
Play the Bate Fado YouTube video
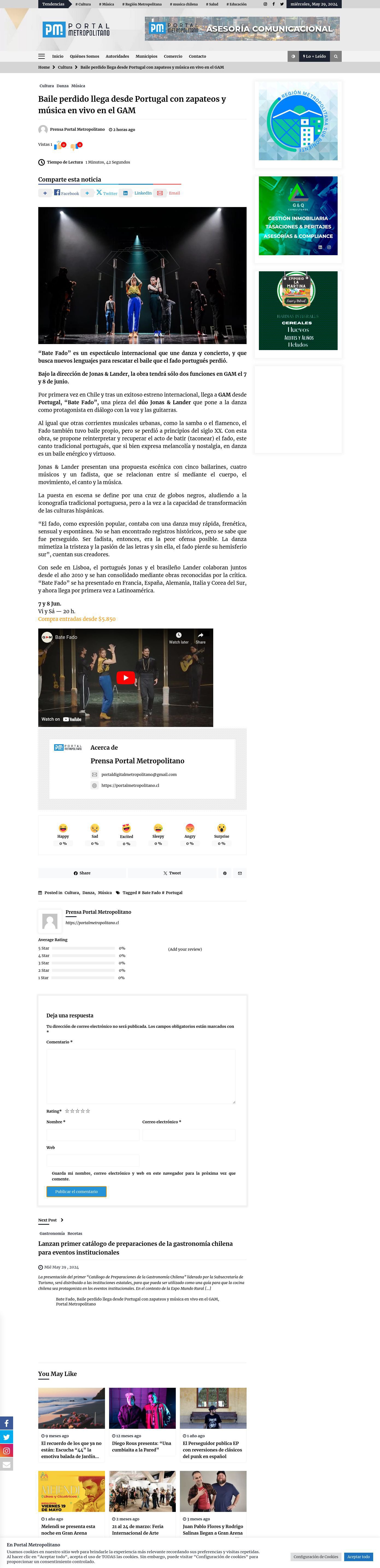pyautogui.click(x=125, y=677)
